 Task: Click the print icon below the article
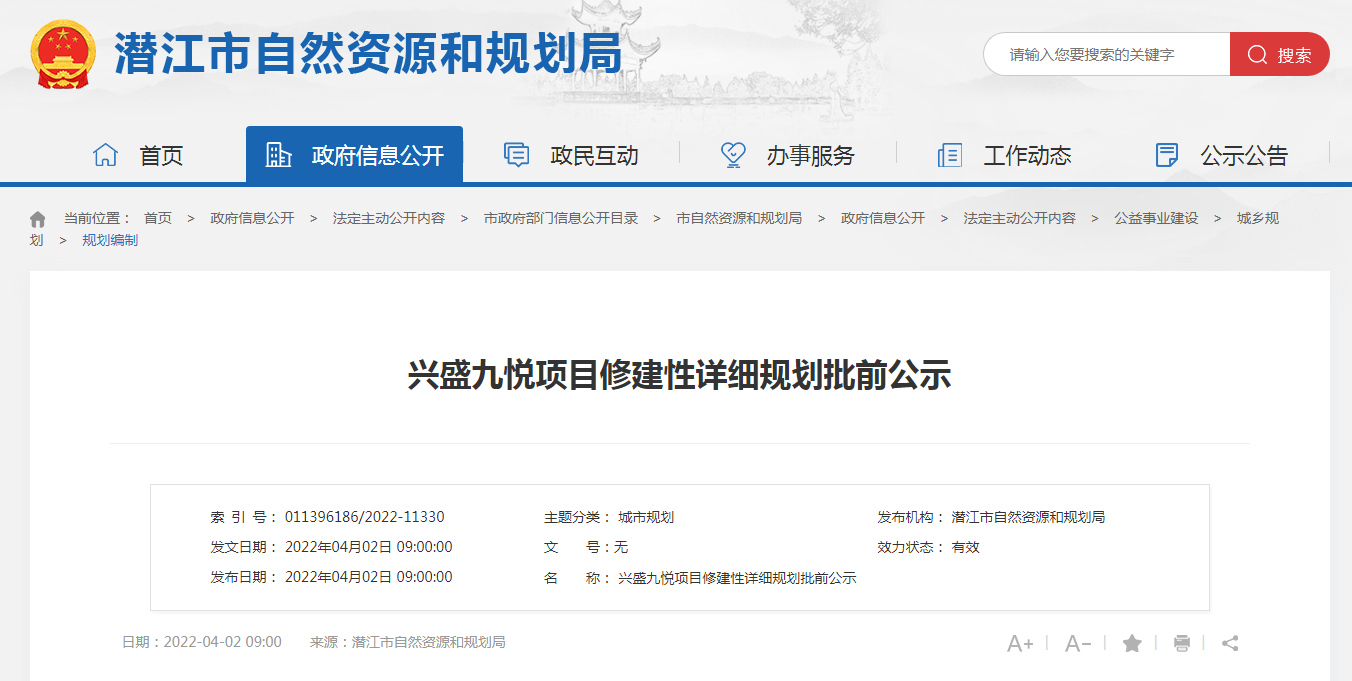pos(1181,643)
